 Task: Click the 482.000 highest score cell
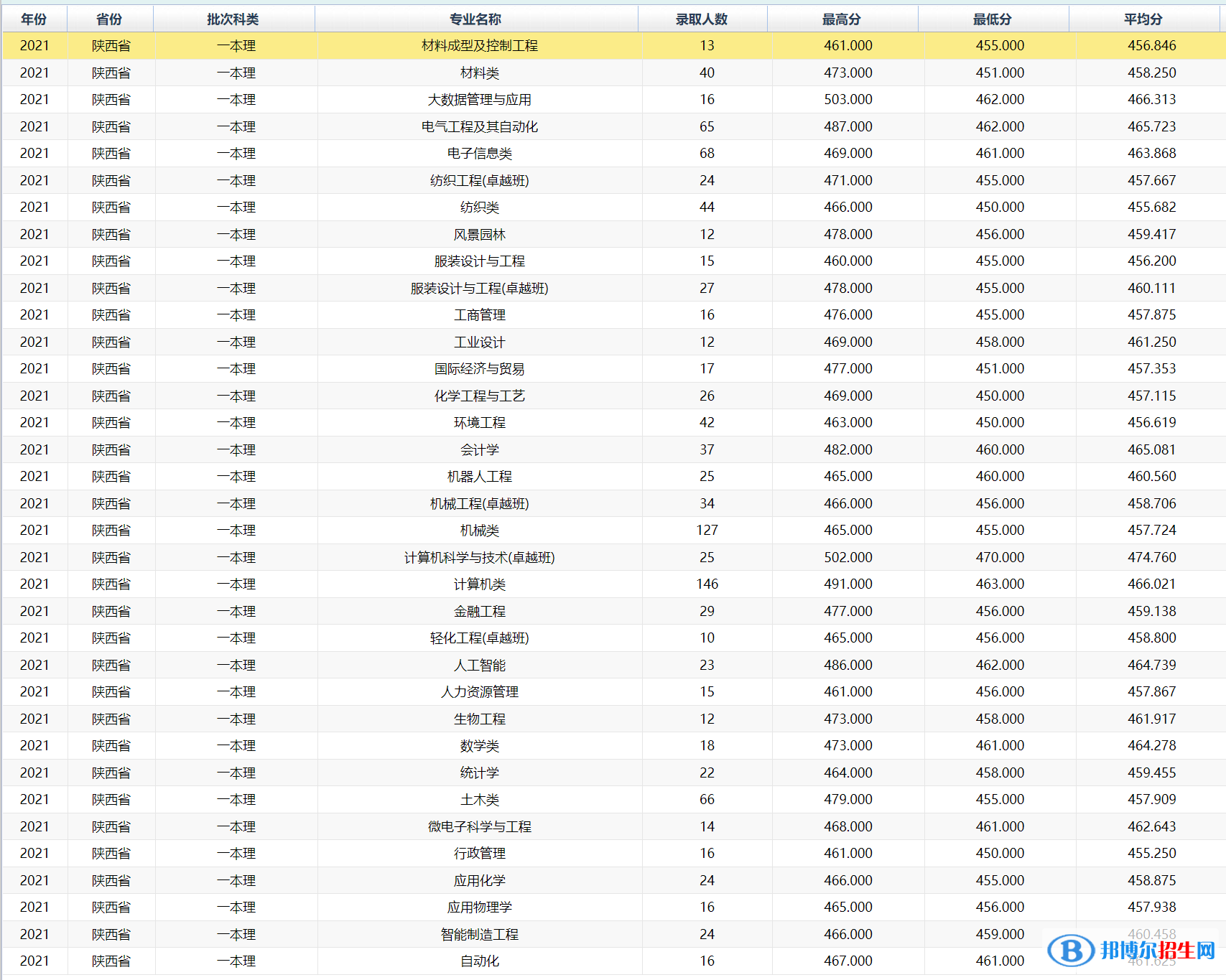pos(848,449)
